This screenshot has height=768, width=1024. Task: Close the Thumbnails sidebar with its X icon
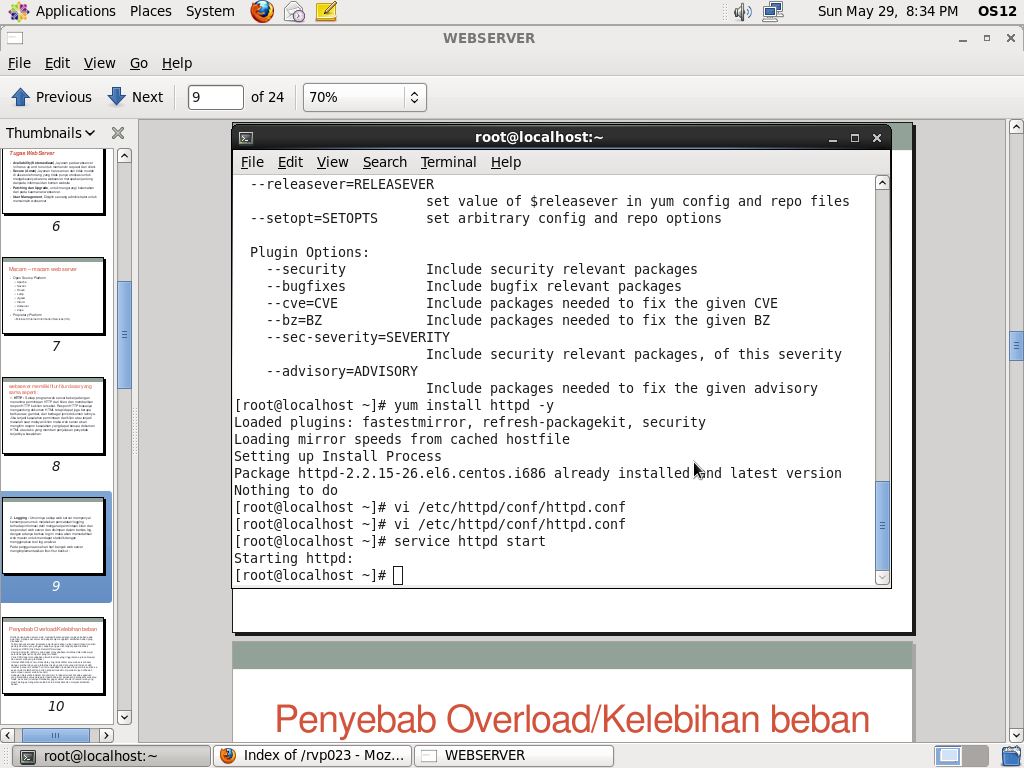pos(117,132)
